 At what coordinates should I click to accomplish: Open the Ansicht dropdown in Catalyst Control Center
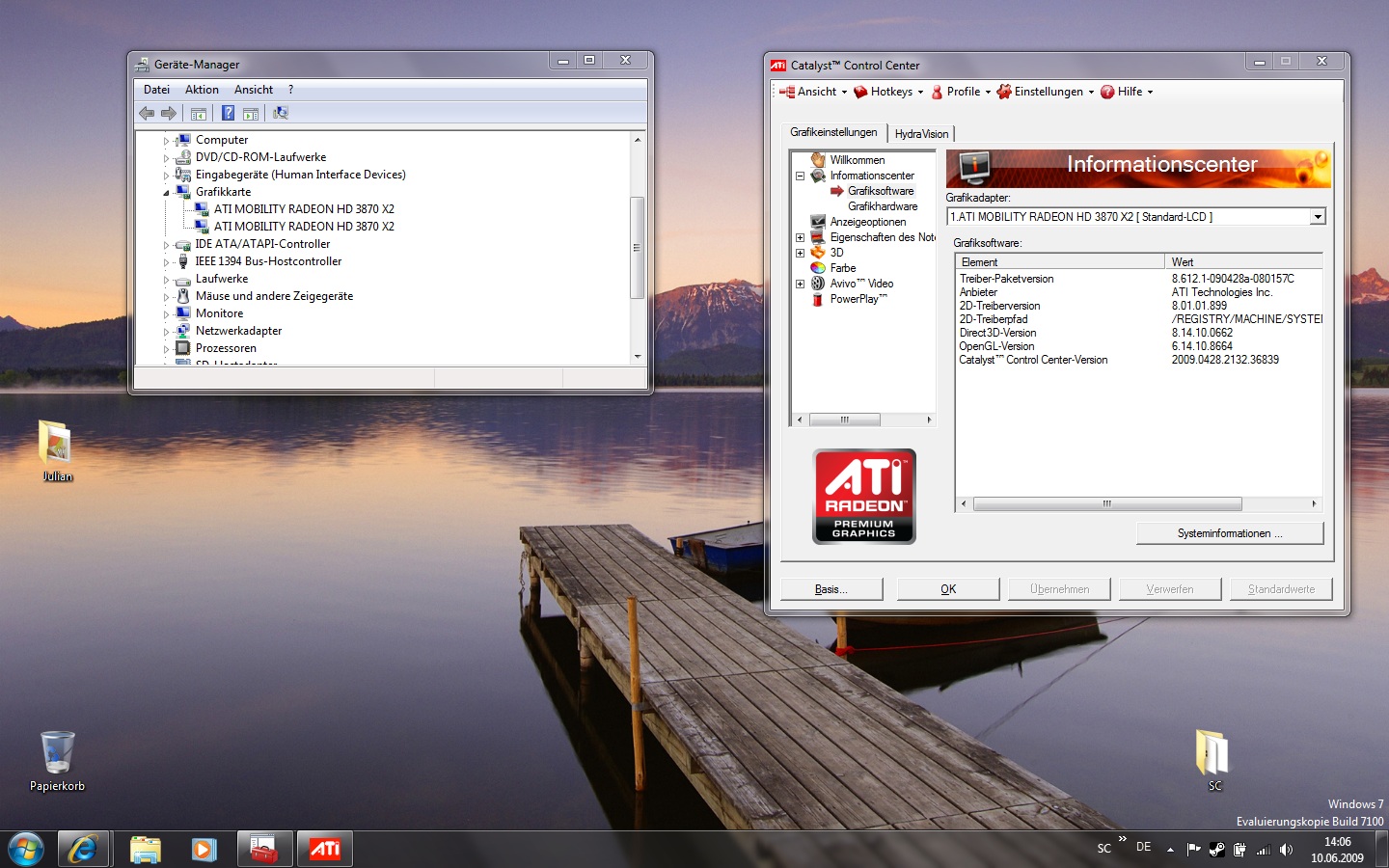click(813, 92)
